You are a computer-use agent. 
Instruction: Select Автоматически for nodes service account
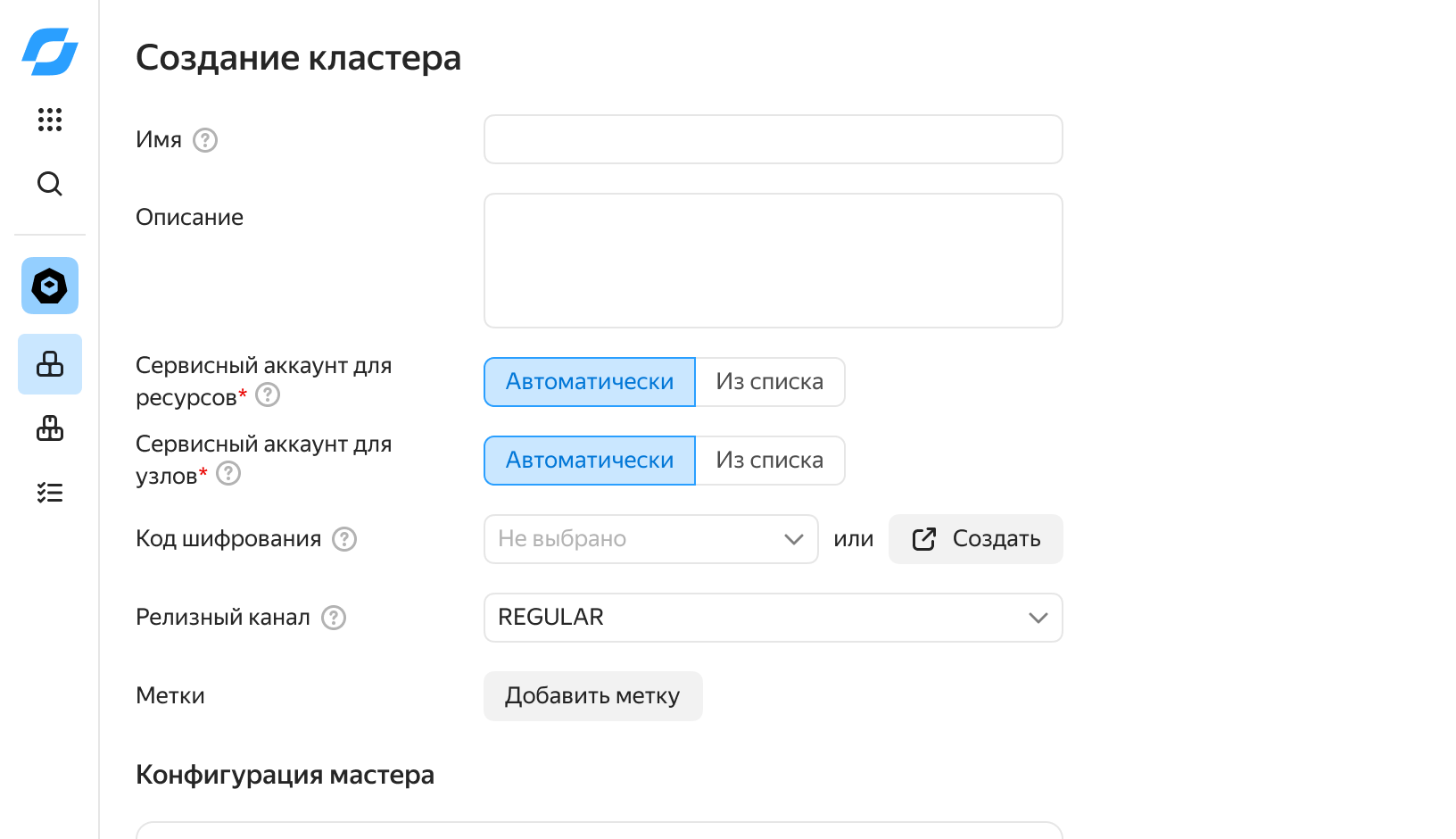[x=590, y=461]
